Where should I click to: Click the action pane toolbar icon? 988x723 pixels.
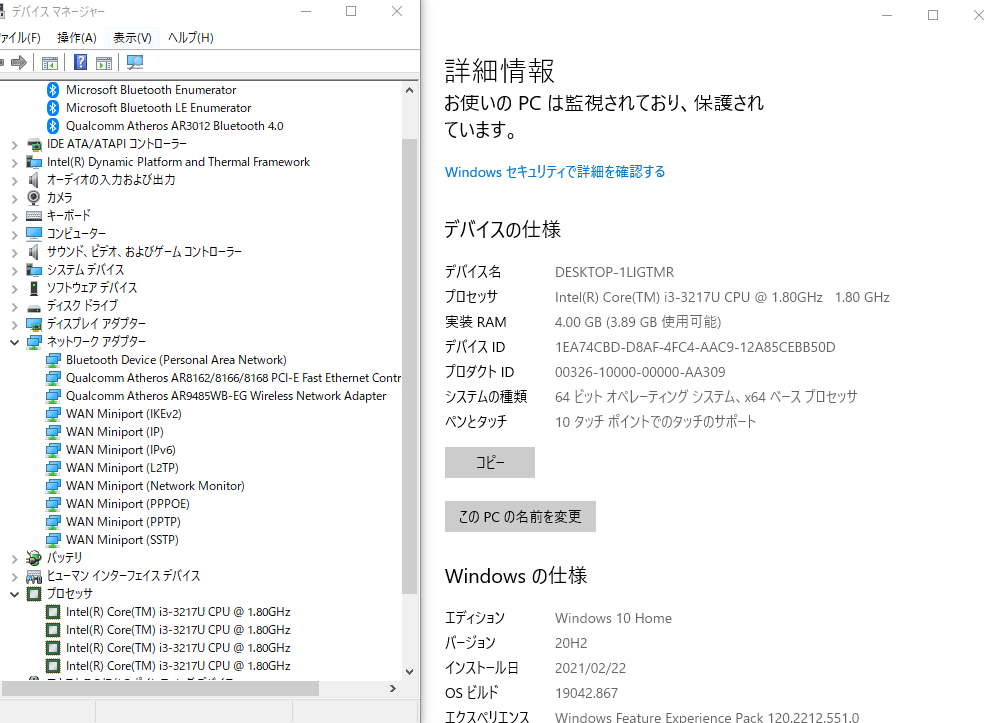click(104, 62)
